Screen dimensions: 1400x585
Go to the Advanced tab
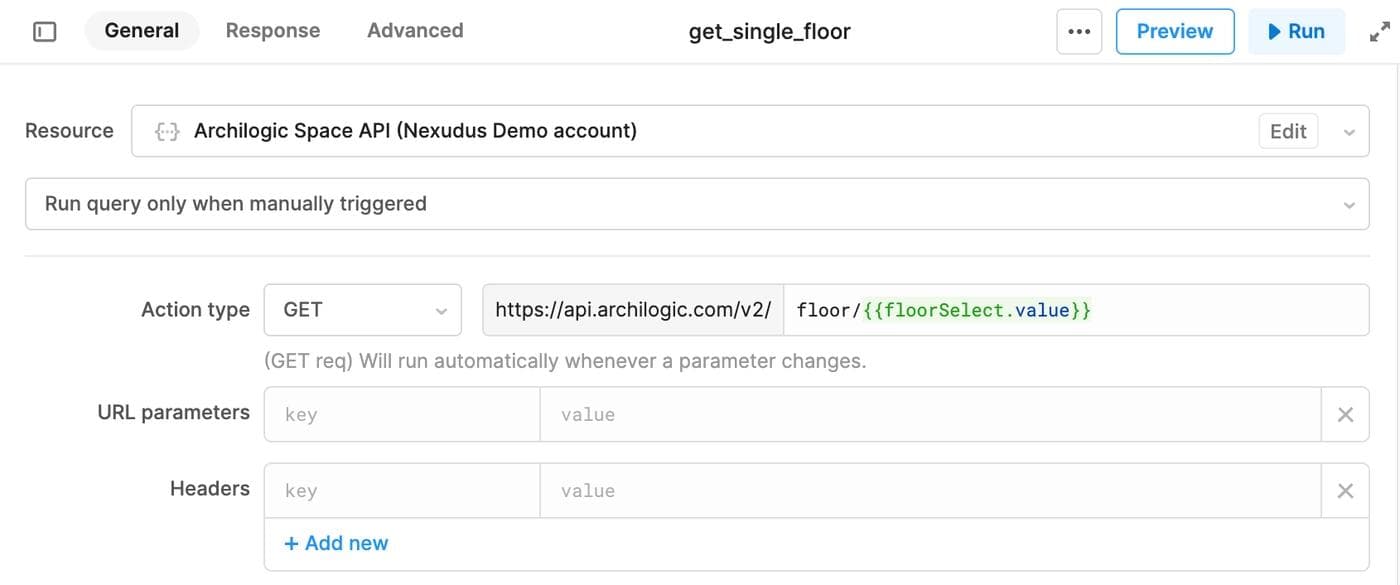[415, 31]
